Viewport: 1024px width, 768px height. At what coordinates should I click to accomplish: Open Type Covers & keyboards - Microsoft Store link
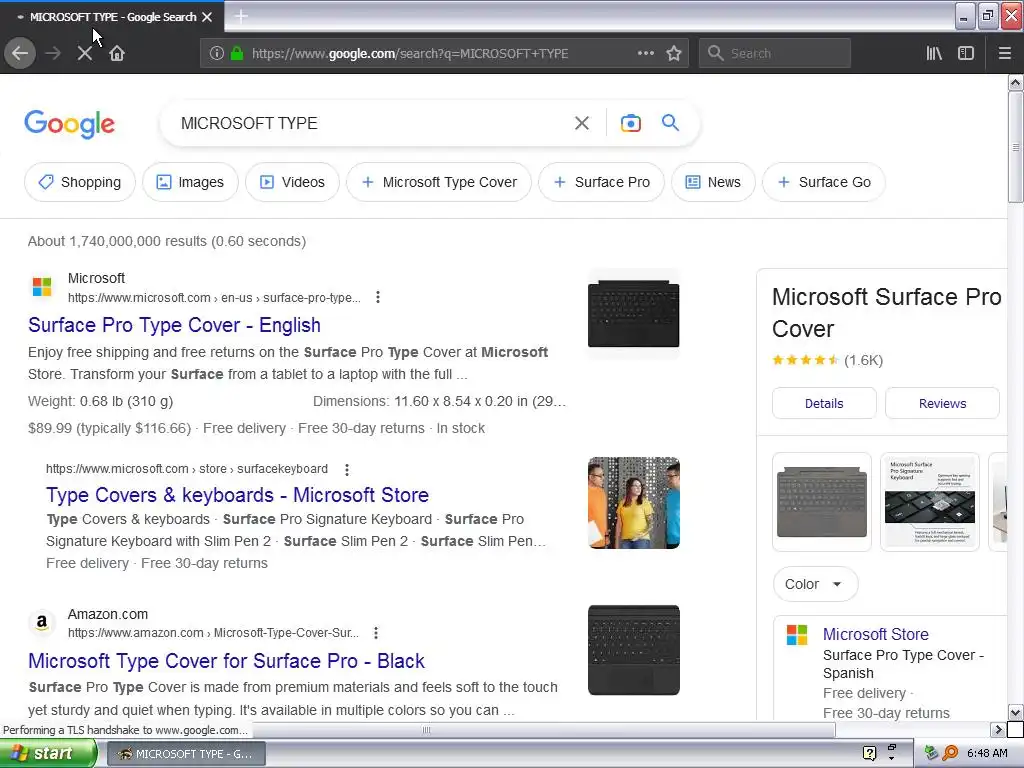237,495
